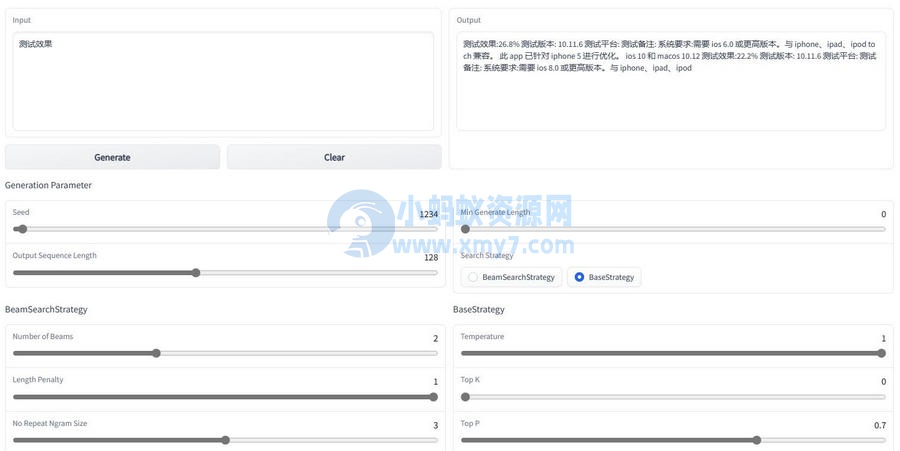Click the Number of Beams slider handle
Screen dimensions: 900x451
(x=156, y=353)
